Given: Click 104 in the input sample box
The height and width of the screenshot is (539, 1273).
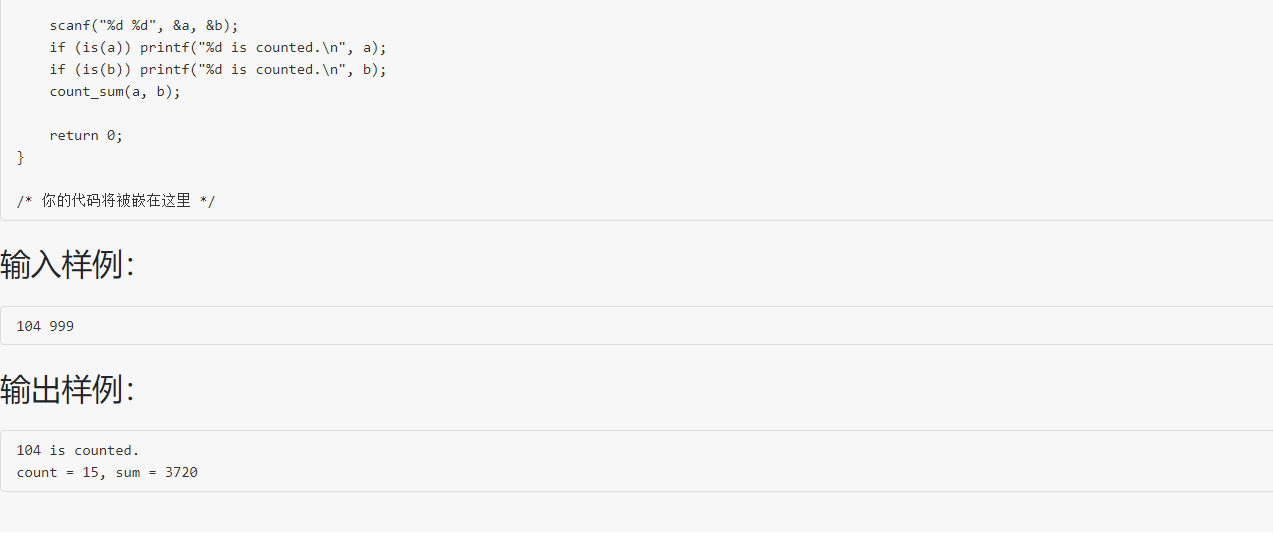Looking at the screenshot, I should (29, 326).
